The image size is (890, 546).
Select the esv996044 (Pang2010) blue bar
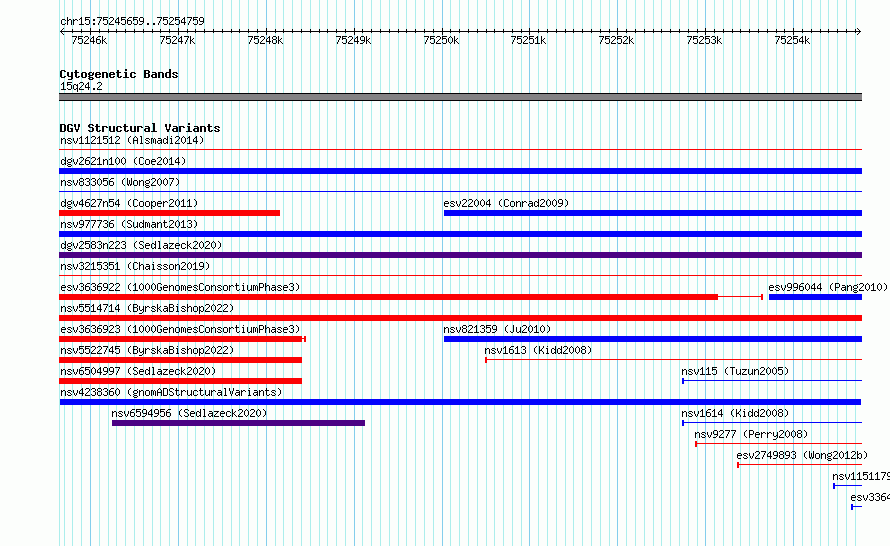815,297
